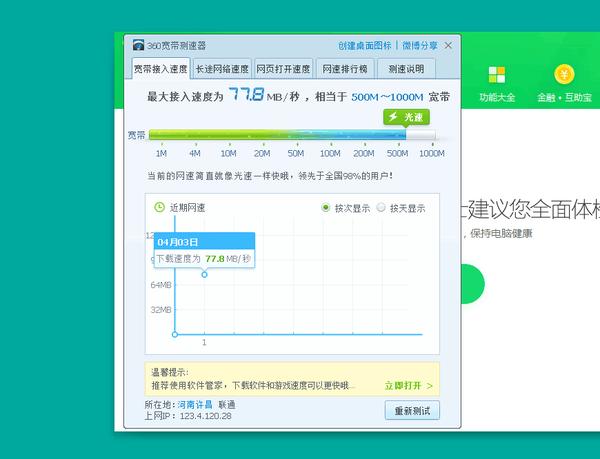Viewport: 600px width, 459px height.
Task: Click the 64MB axis label
Action: point(161,285)
